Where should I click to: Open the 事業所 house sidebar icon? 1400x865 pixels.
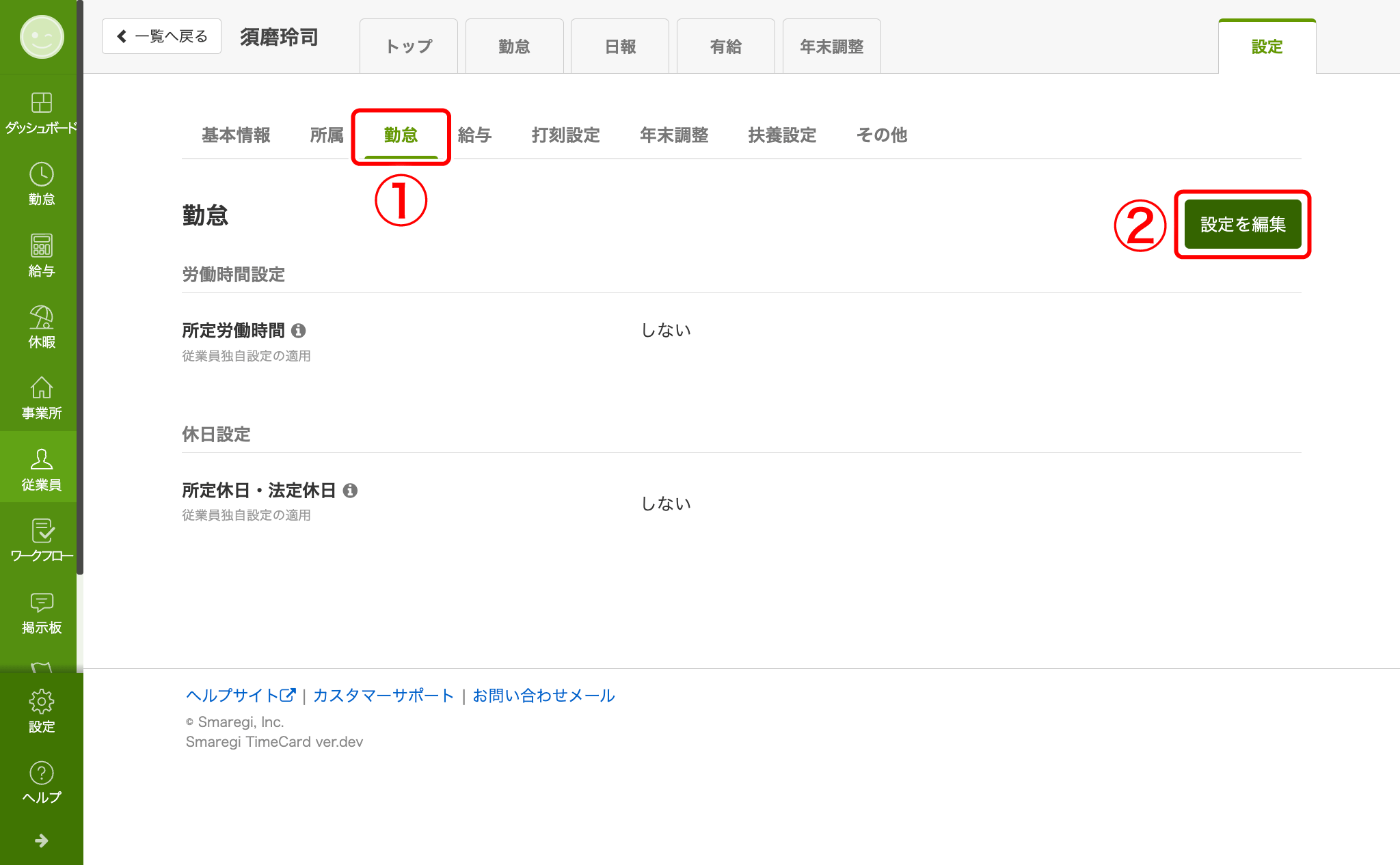41,389
